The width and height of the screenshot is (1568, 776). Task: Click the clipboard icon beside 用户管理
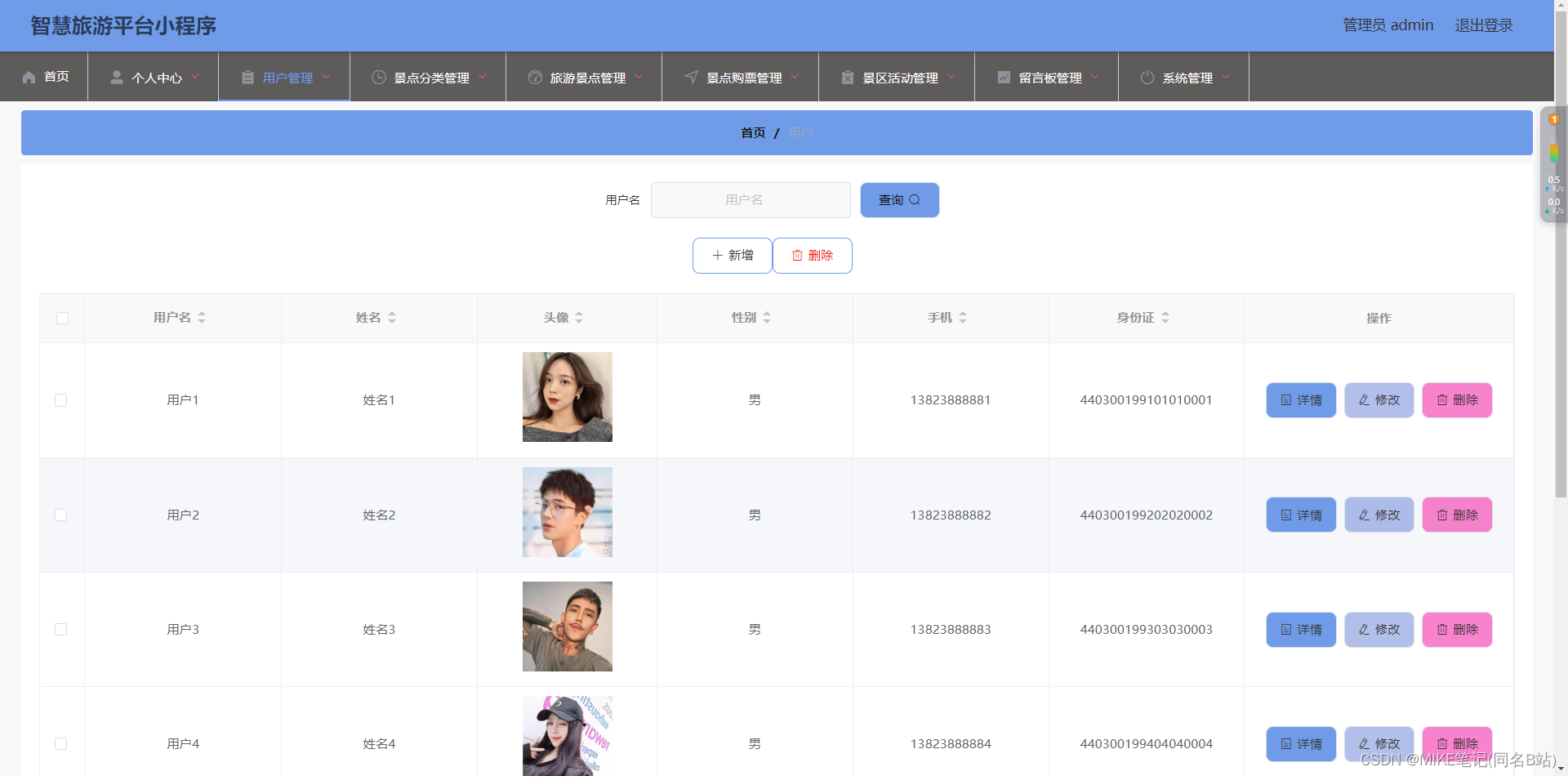coord(247,78)
